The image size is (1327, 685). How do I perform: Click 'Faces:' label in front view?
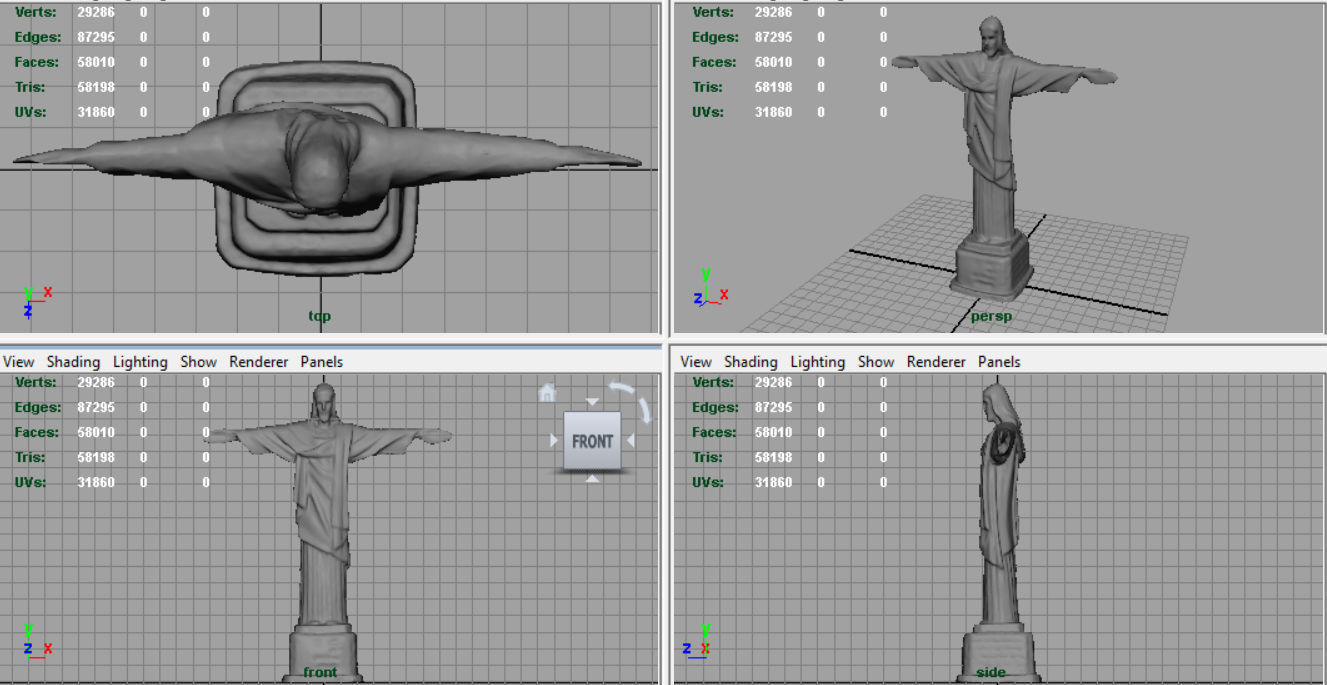(38, 432)
